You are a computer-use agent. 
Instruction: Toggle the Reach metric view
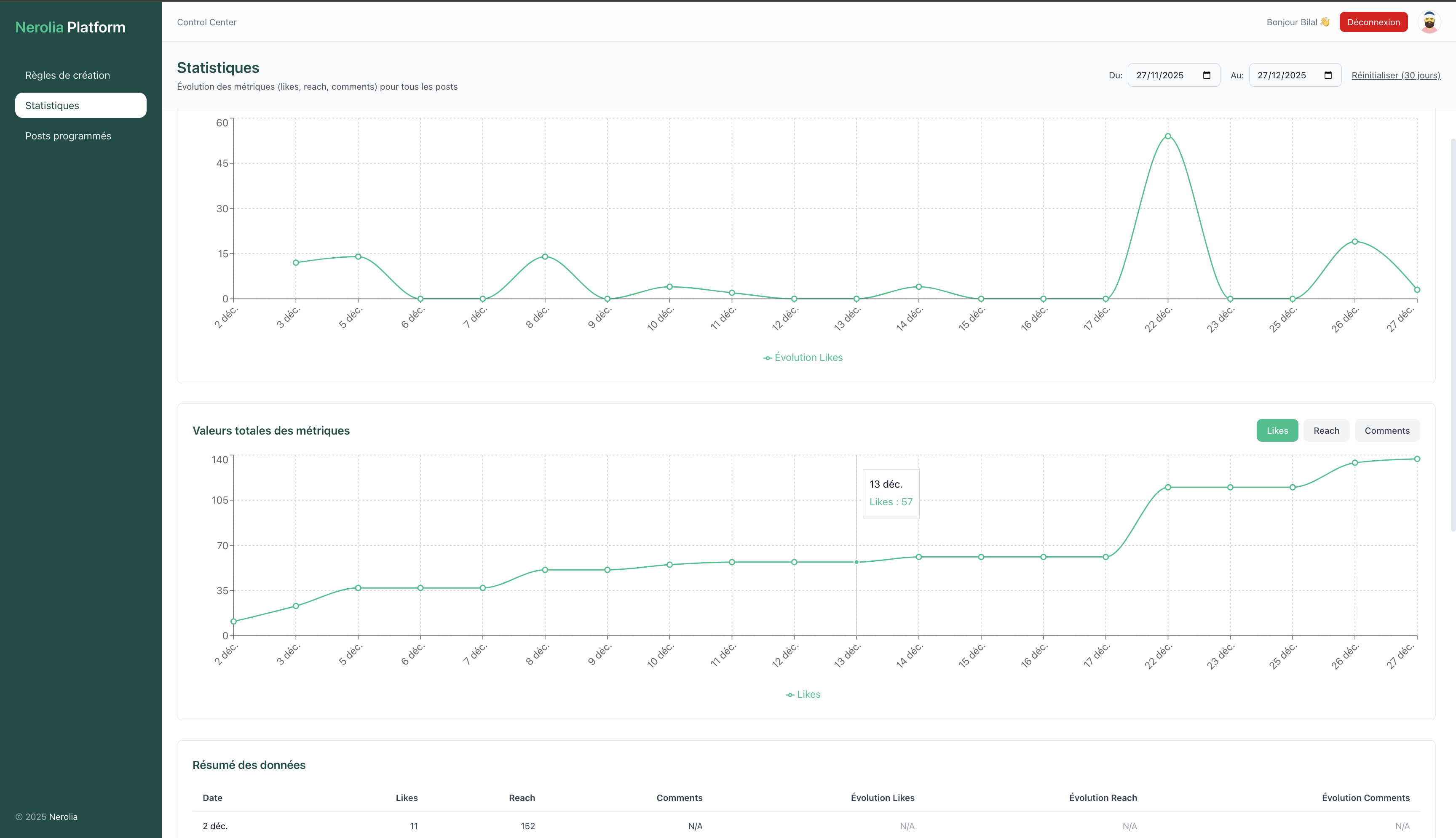pyautogui.click(x=1326, y=430)
